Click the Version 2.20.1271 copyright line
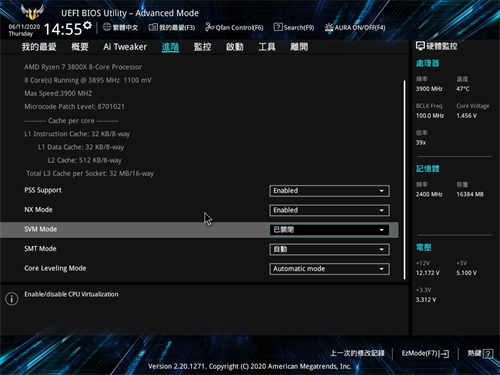 [x=250, y=366]
